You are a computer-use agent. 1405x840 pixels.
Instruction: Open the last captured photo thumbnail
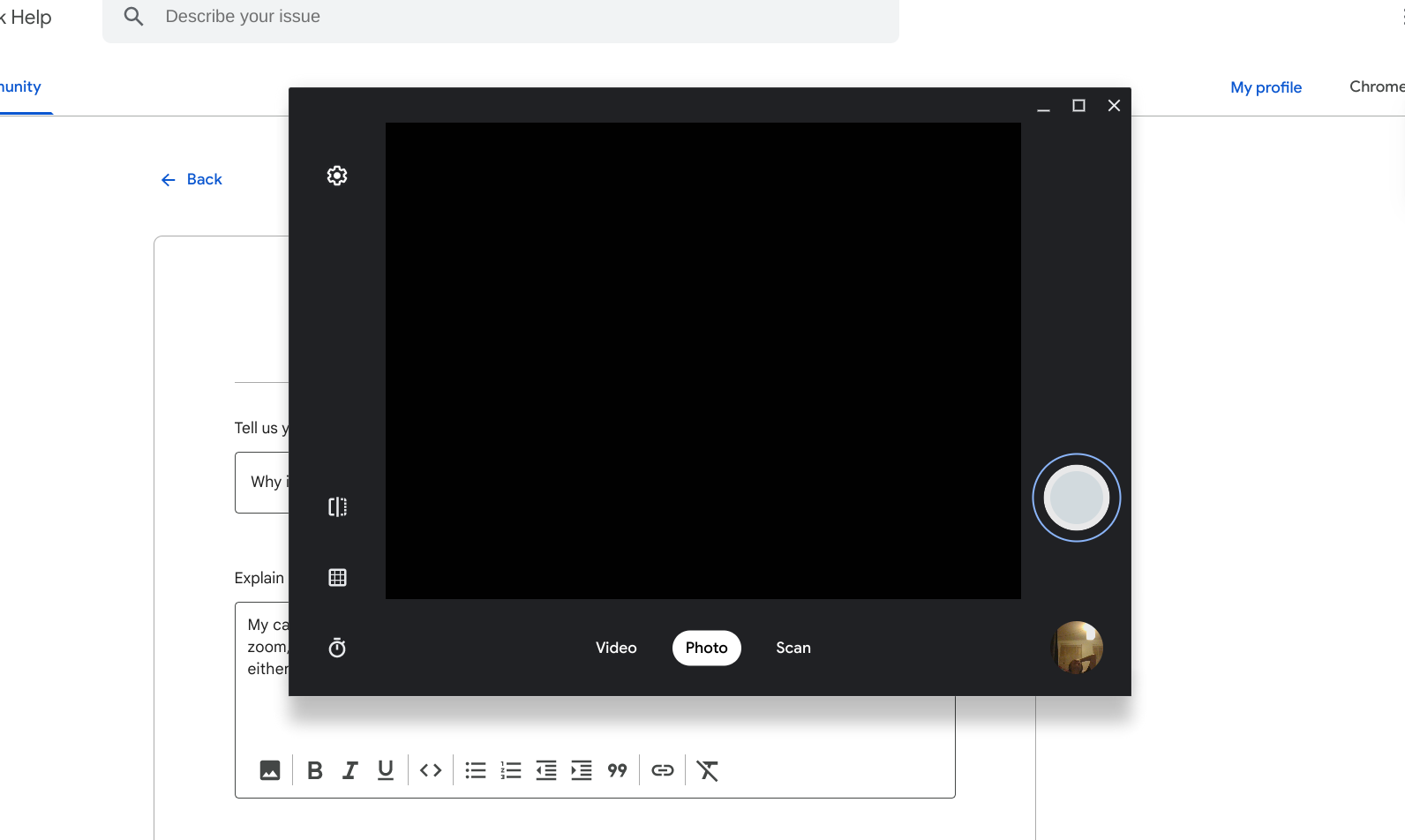[1077, 648]
